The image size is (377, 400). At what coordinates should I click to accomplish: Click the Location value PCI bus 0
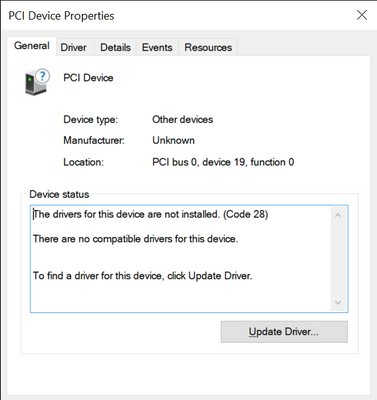click(223, 162)
